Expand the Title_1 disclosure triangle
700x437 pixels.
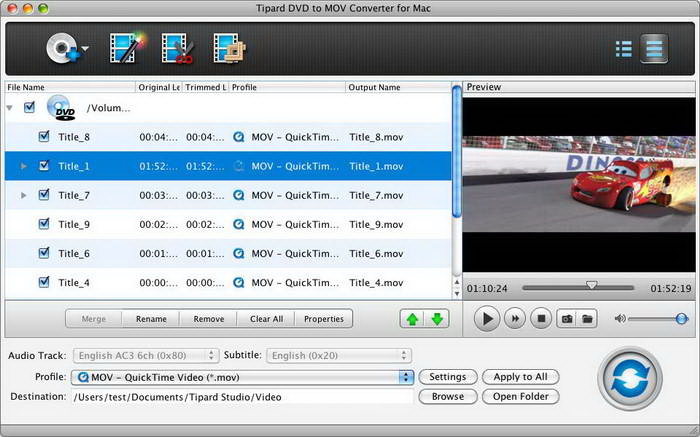pos(24,166)
